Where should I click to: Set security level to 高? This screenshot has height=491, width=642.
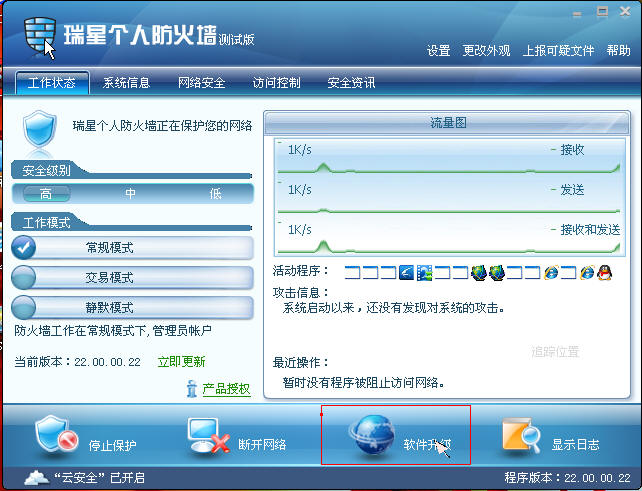coord(46,193)
